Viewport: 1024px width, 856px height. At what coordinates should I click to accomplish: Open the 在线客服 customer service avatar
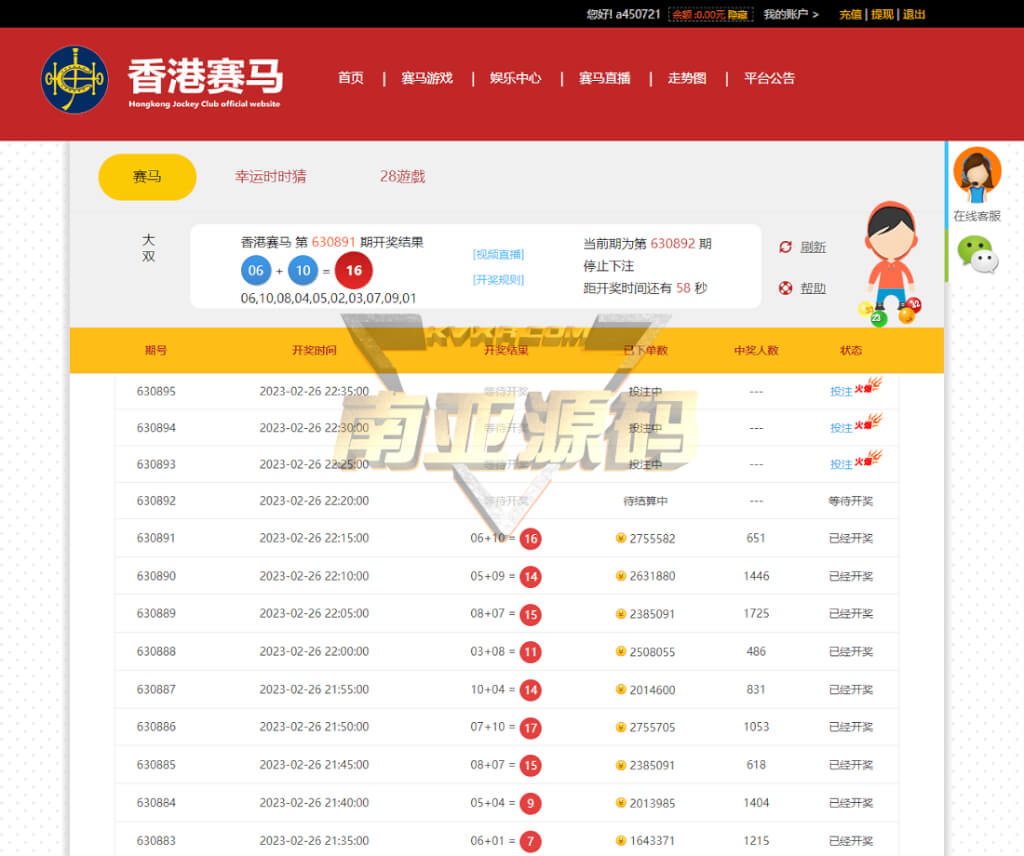[977, 175]
